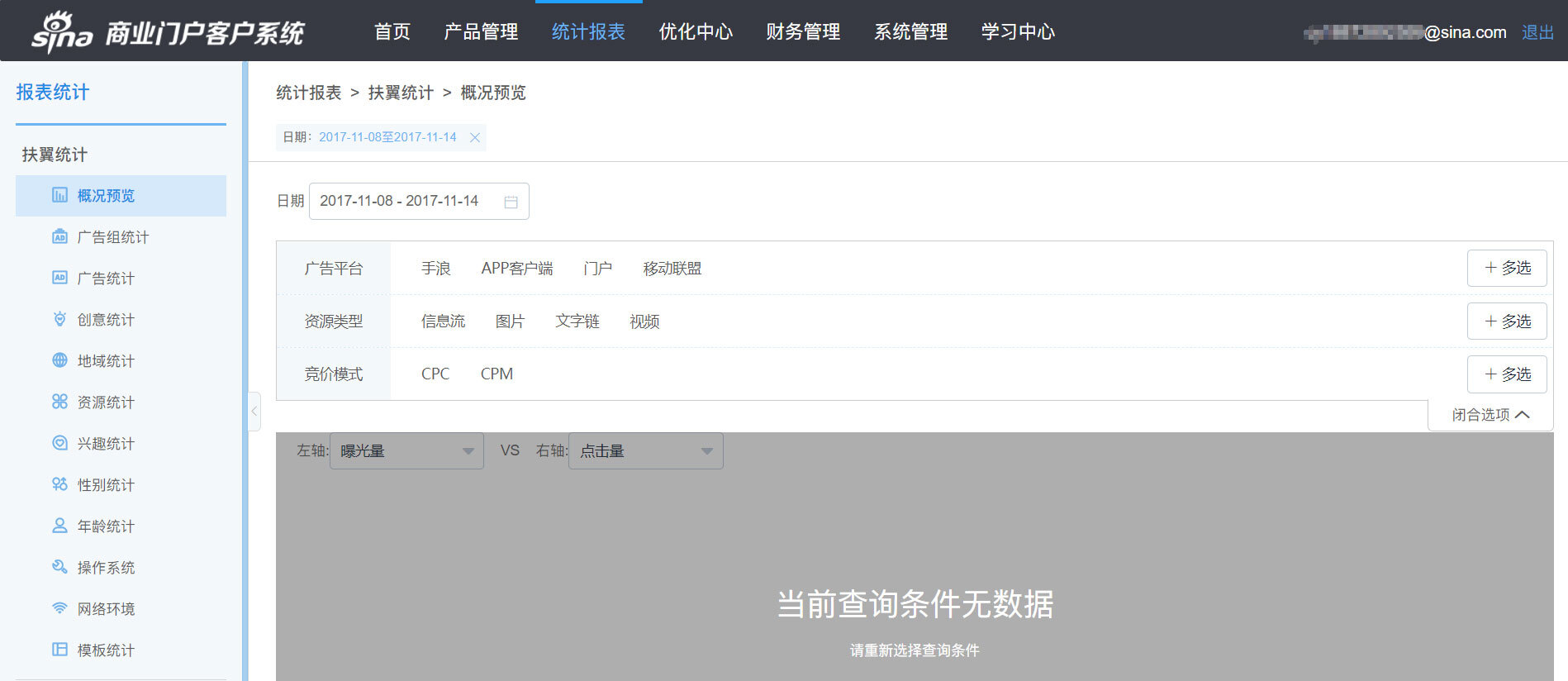Open 网络环境 sidebar item
The width and height of the screenshot is (1568, 681).
point(121,609)
